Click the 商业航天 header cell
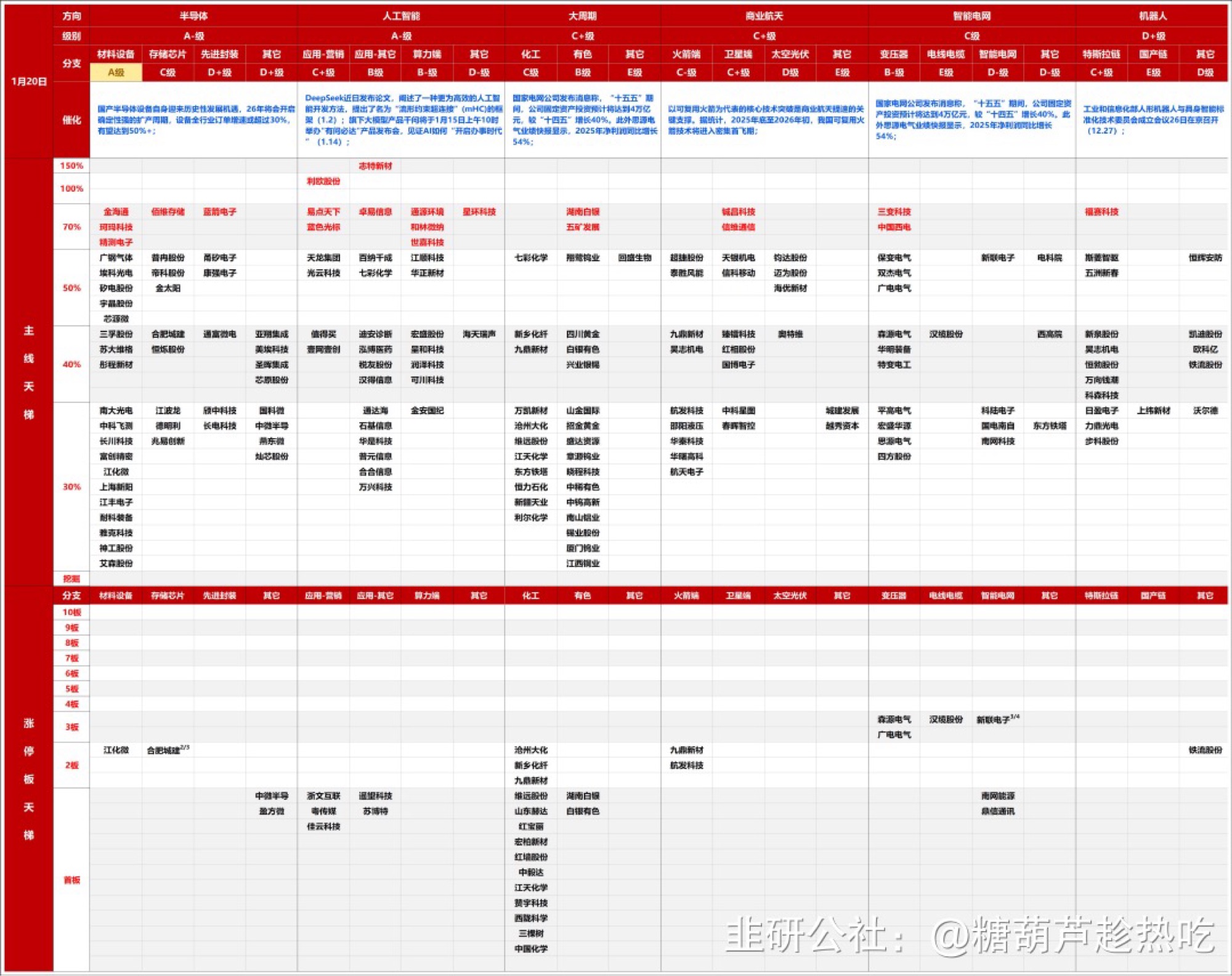 (x=764, y=15)
